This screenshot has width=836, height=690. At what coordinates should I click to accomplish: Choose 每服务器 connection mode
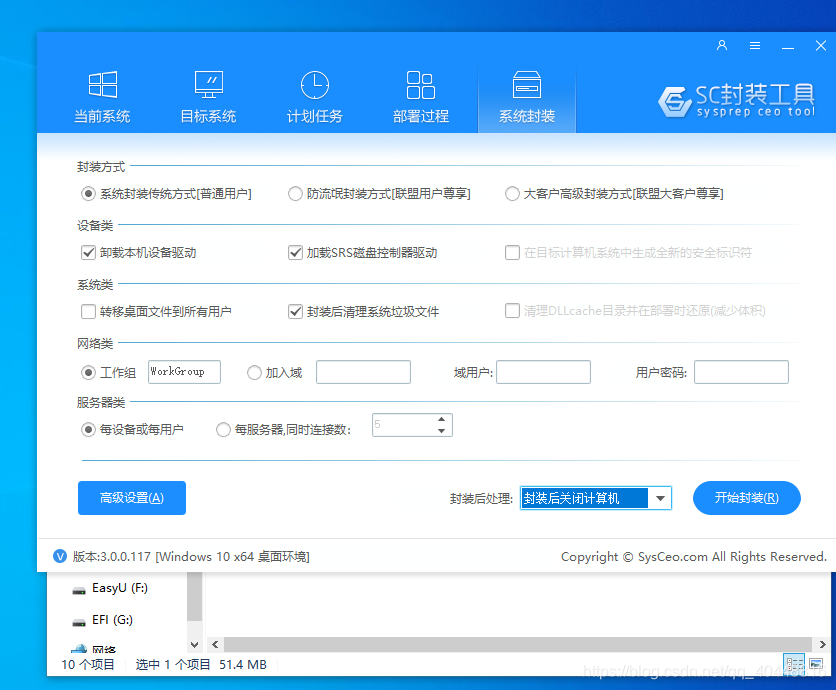pyautogui.click(x=223, y=424)
